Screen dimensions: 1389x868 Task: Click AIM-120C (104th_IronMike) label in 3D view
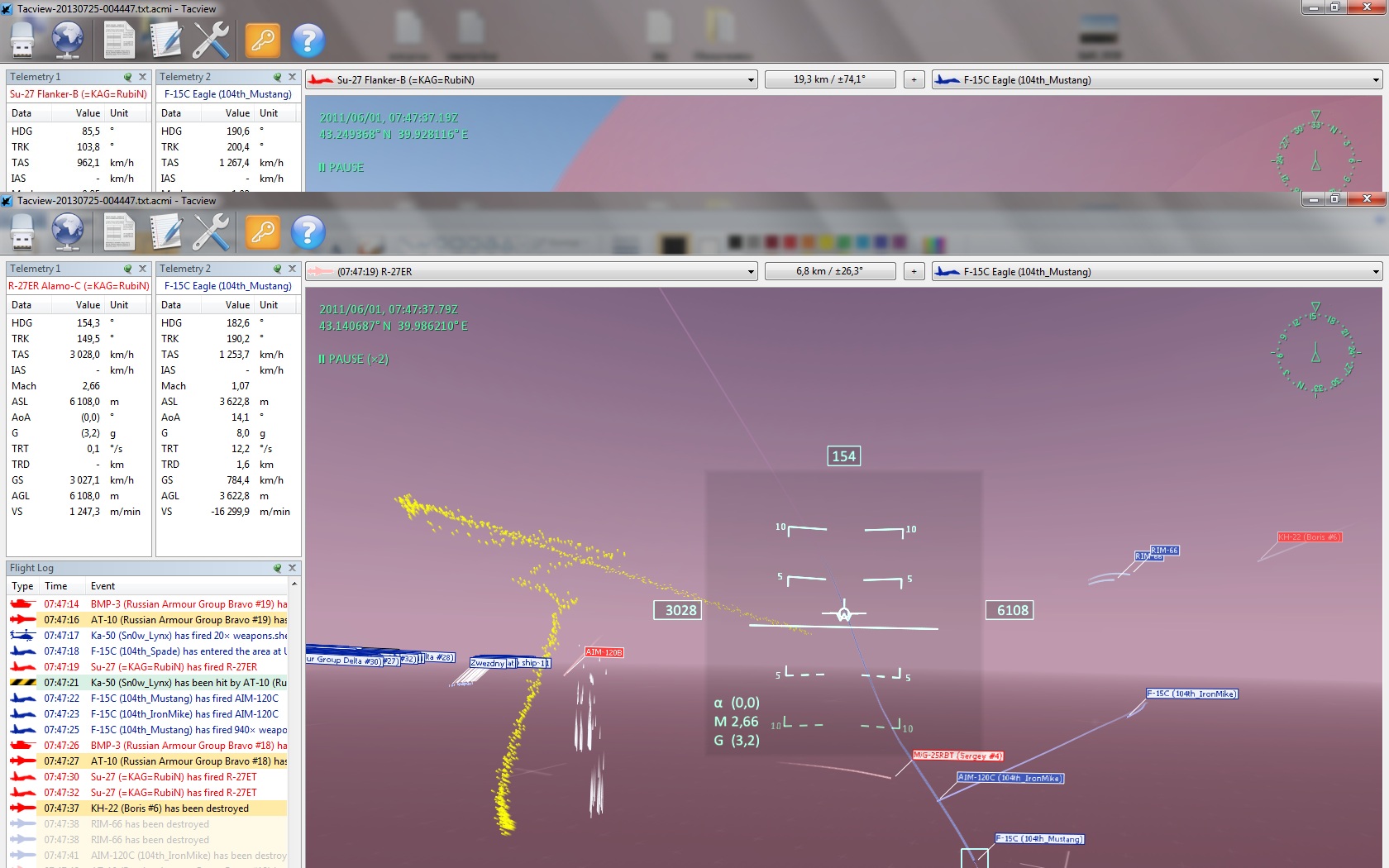click(x=1010, y=778)
